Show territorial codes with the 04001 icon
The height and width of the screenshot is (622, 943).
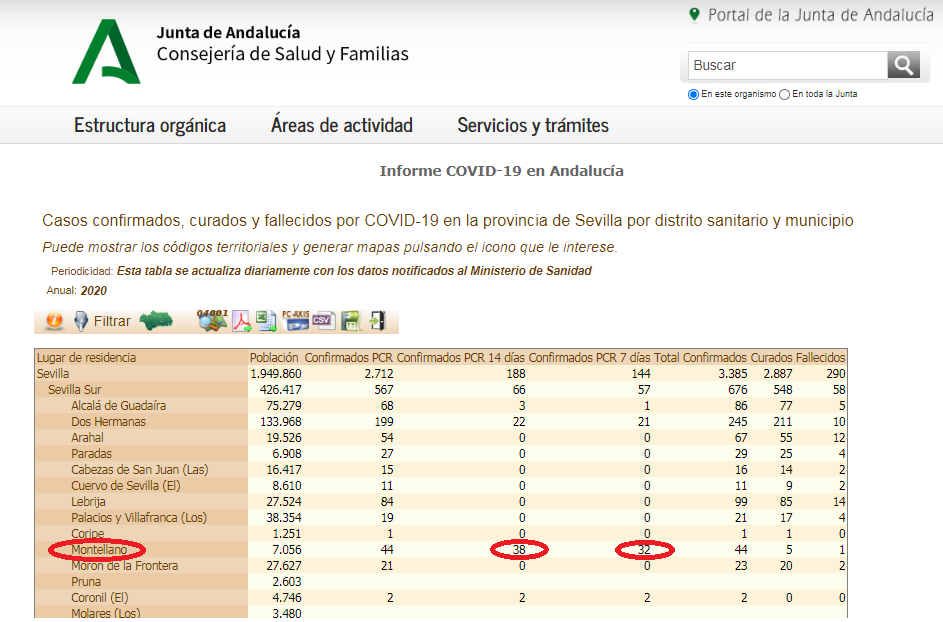coord(212,320)
